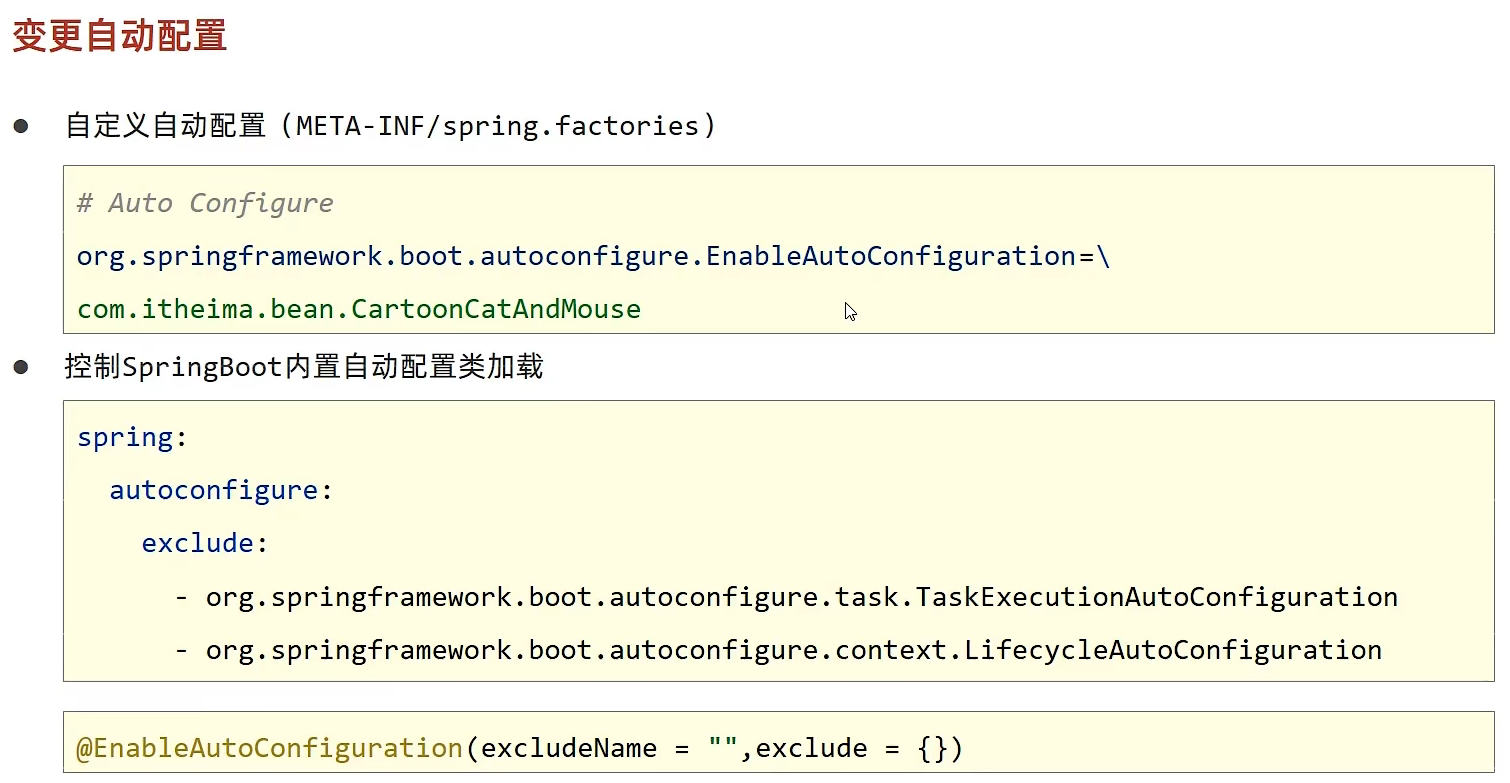Screen dimensions: 1510x783
Task: Click text 控制SpringBoot内置自动配置类加载
Action: point(304,366)
